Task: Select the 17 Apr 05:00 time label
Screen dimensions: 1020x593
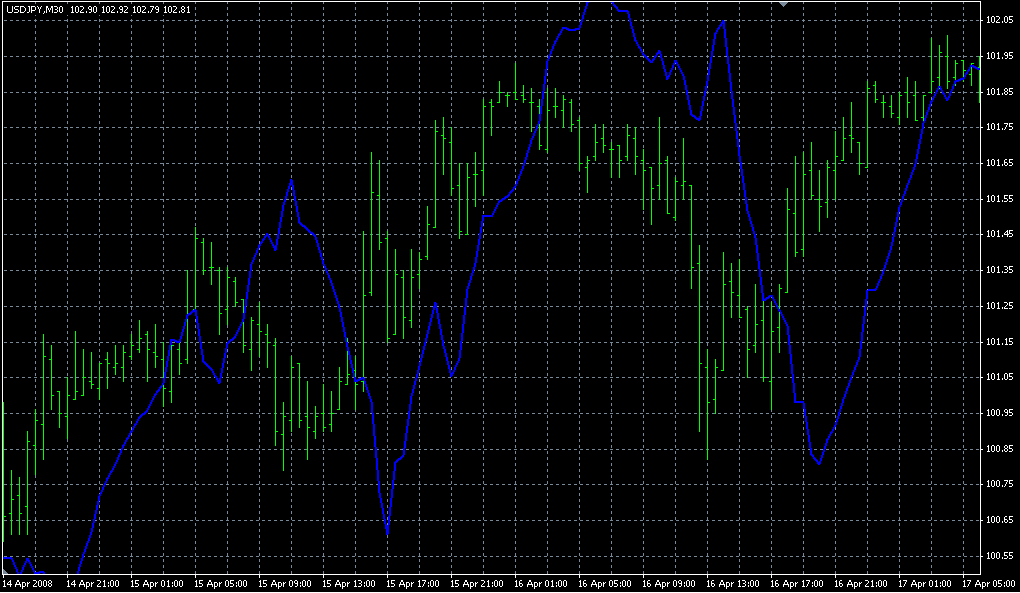Action: (x=990, y=583)
